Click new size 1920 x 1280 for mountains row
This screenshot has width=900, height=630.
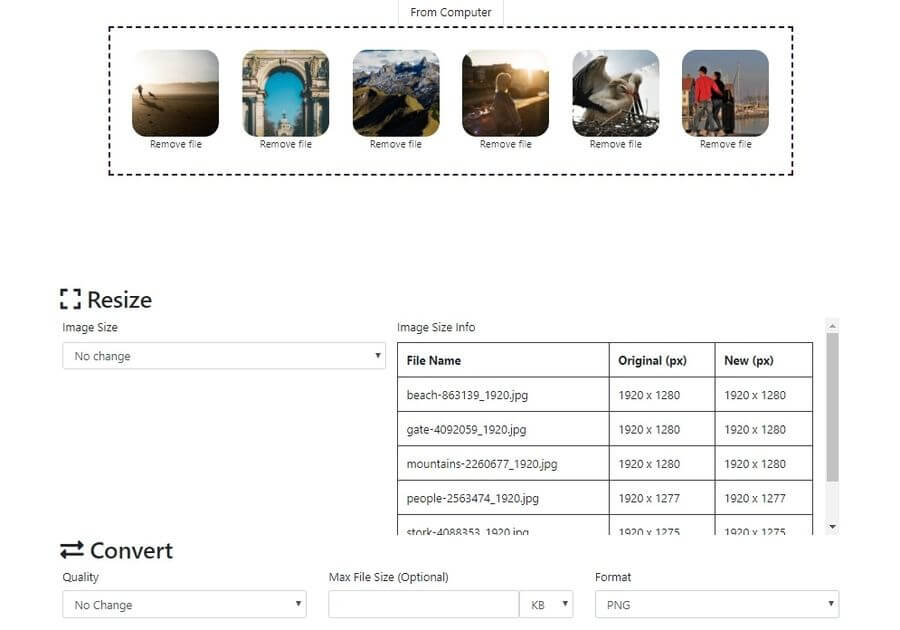point(764,464)
